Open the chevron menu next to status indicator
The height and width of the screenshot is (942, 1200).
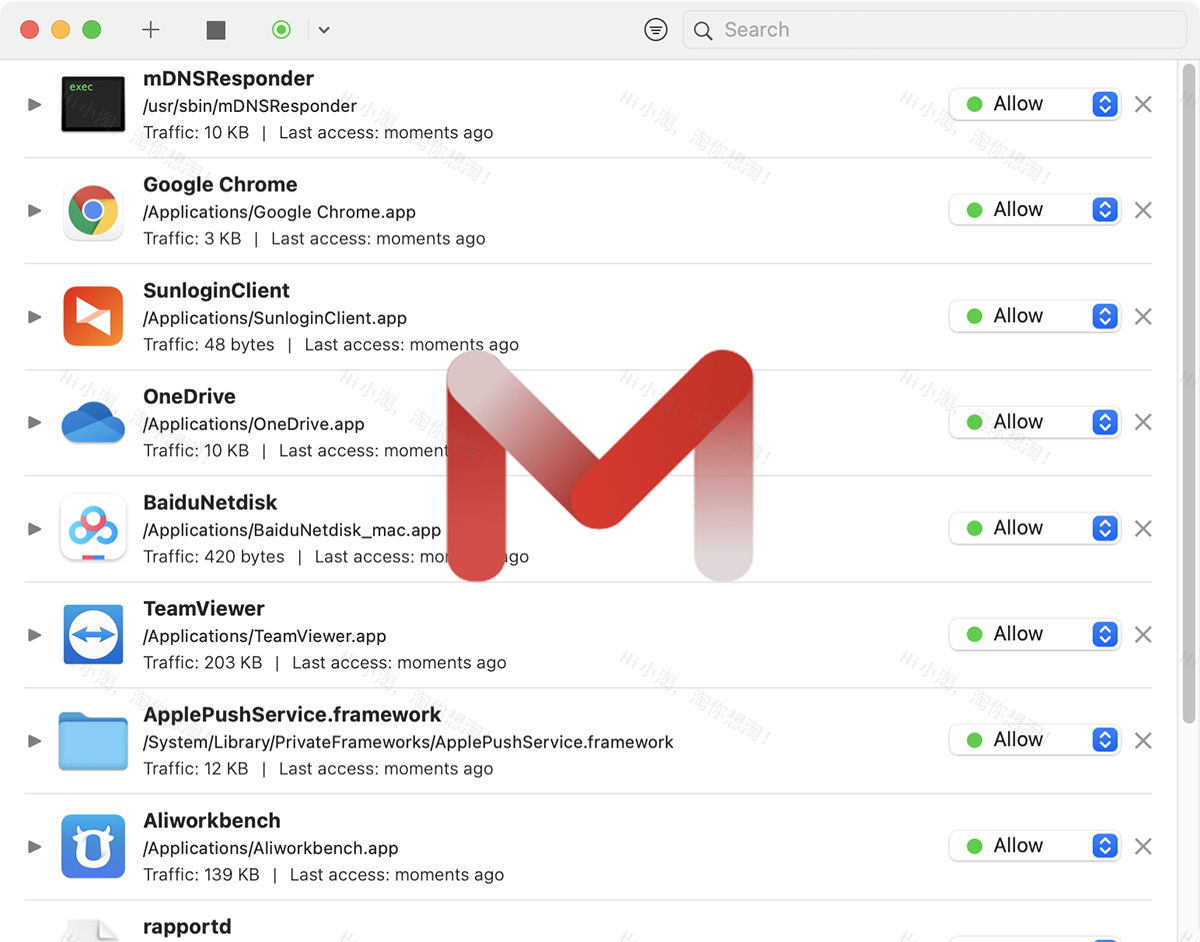pos(323,30)
